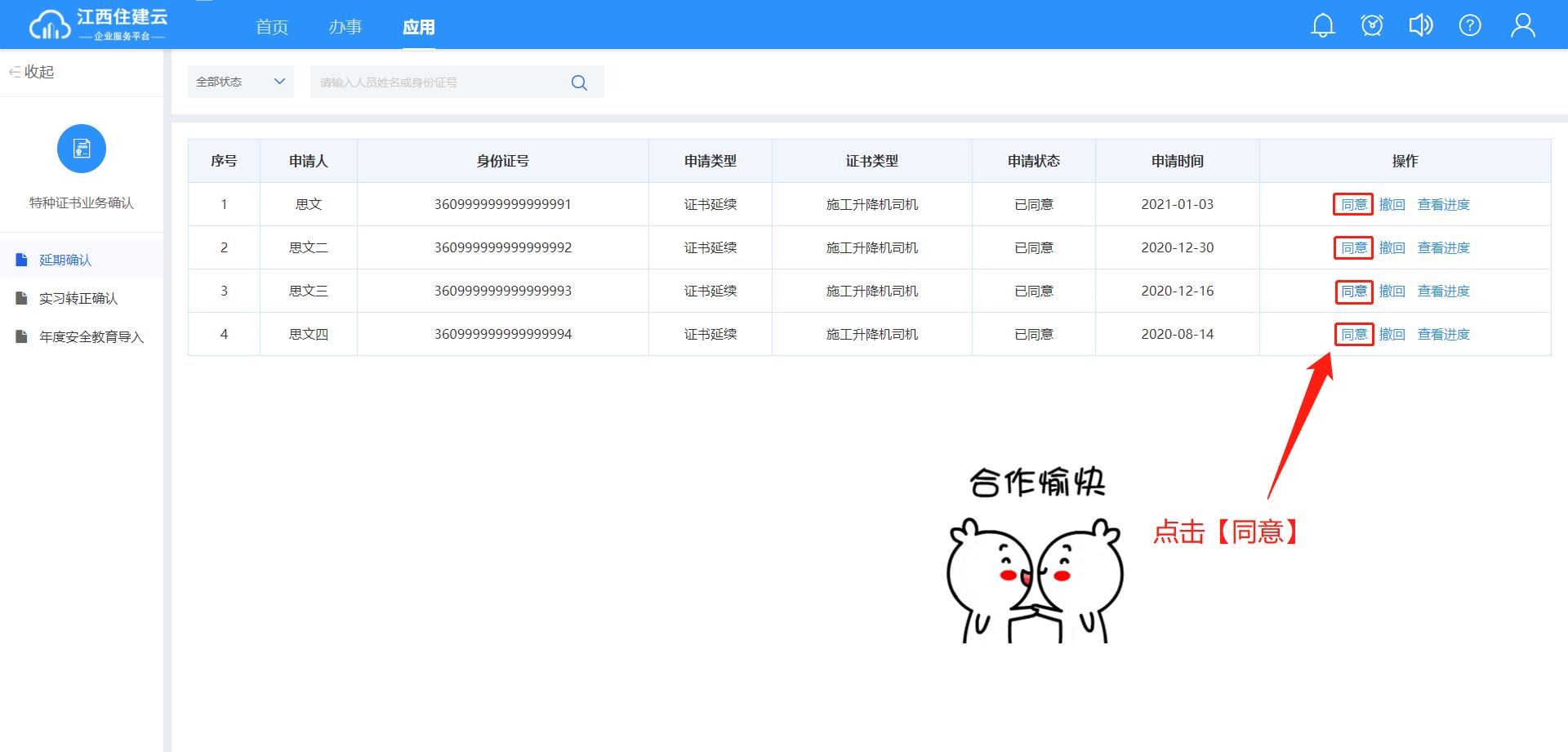This screenshot has height=752, width=1568.
Task: Click the notification bell icon
Action: (1322, 26)
